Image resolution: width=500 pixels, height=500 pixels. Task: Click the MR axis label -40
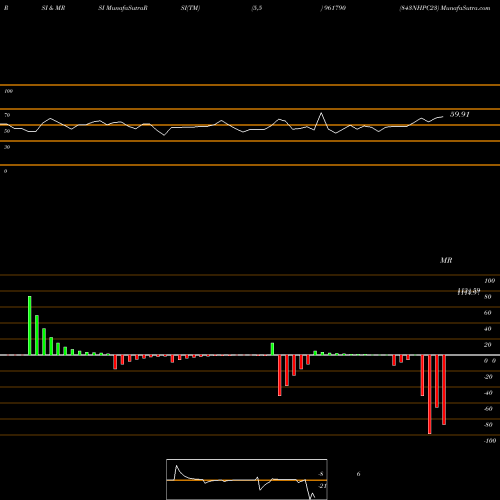coord(488,393)
